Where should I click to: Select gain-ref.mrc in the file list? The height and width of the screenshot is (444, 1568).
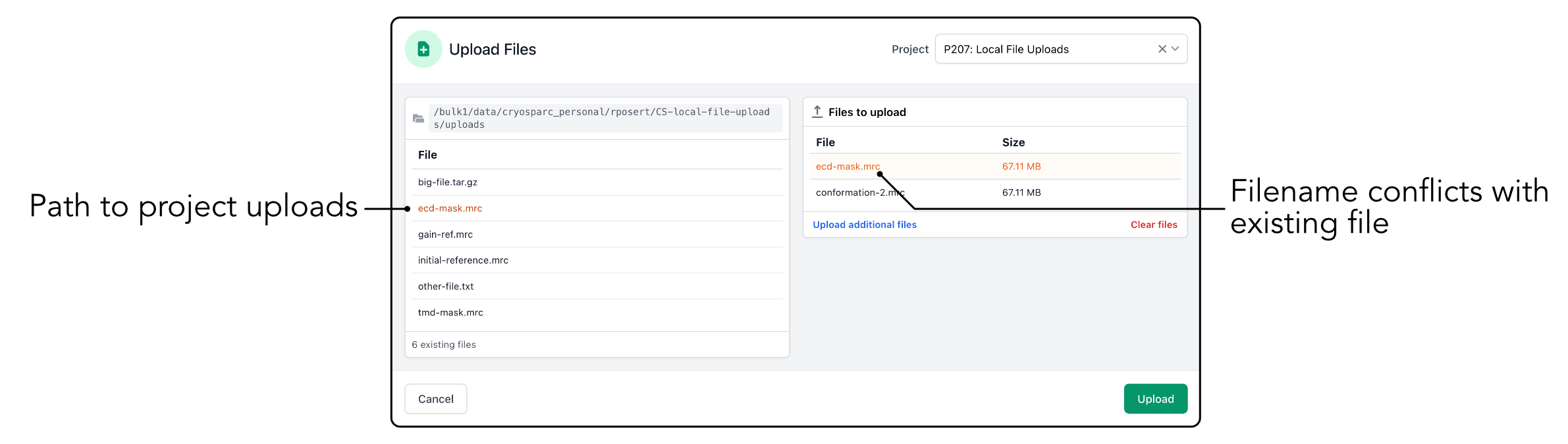pyautogui.click(x=445, y=235)
